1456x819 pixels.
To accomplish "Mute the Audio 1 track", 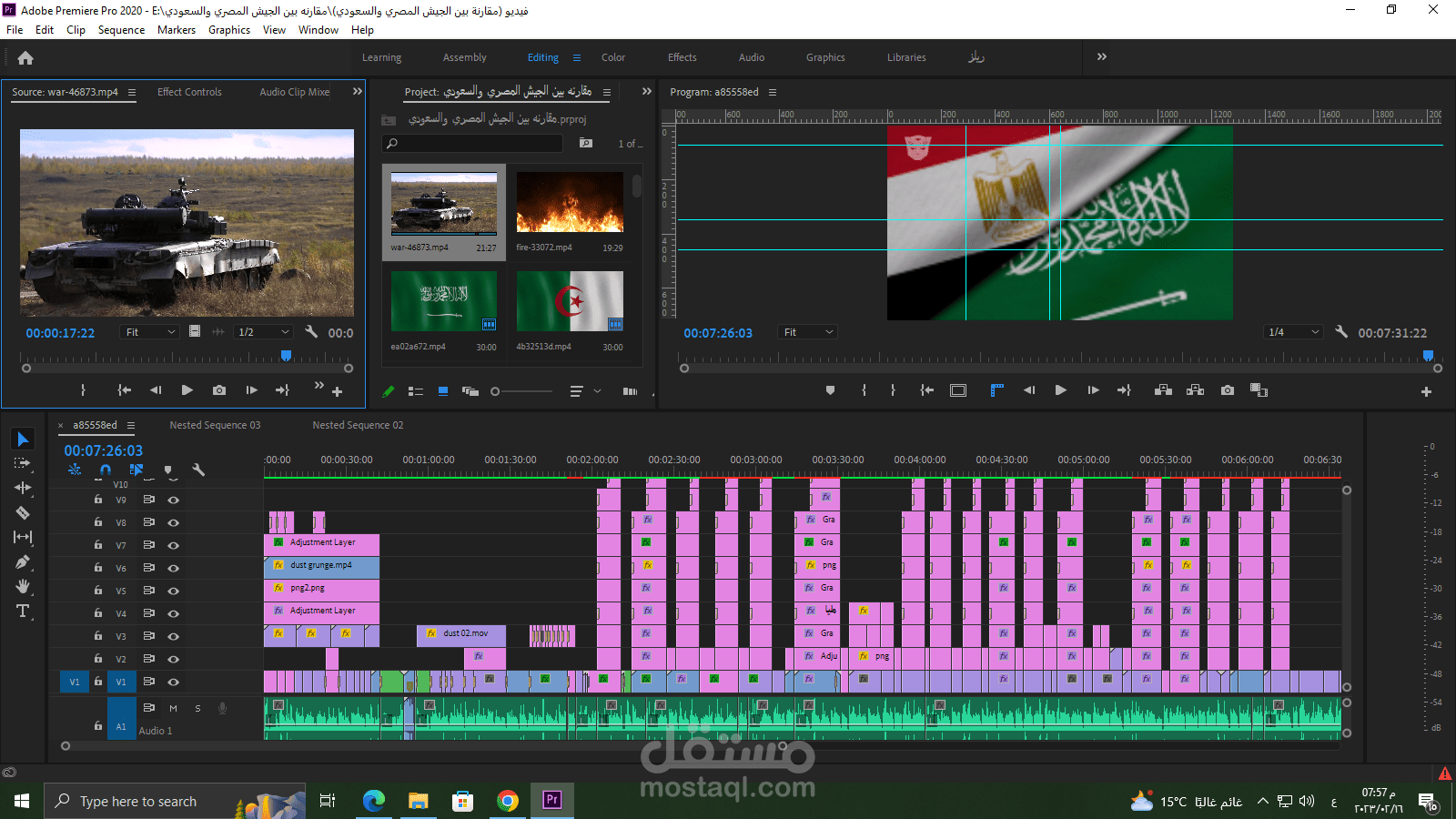I will (x=173, y=708).
